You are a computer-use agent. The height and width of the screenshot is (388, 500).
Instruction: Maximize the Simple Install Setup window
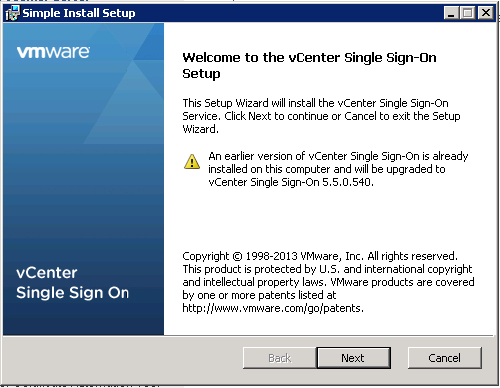pyautogui.click(x=468, y=13)
